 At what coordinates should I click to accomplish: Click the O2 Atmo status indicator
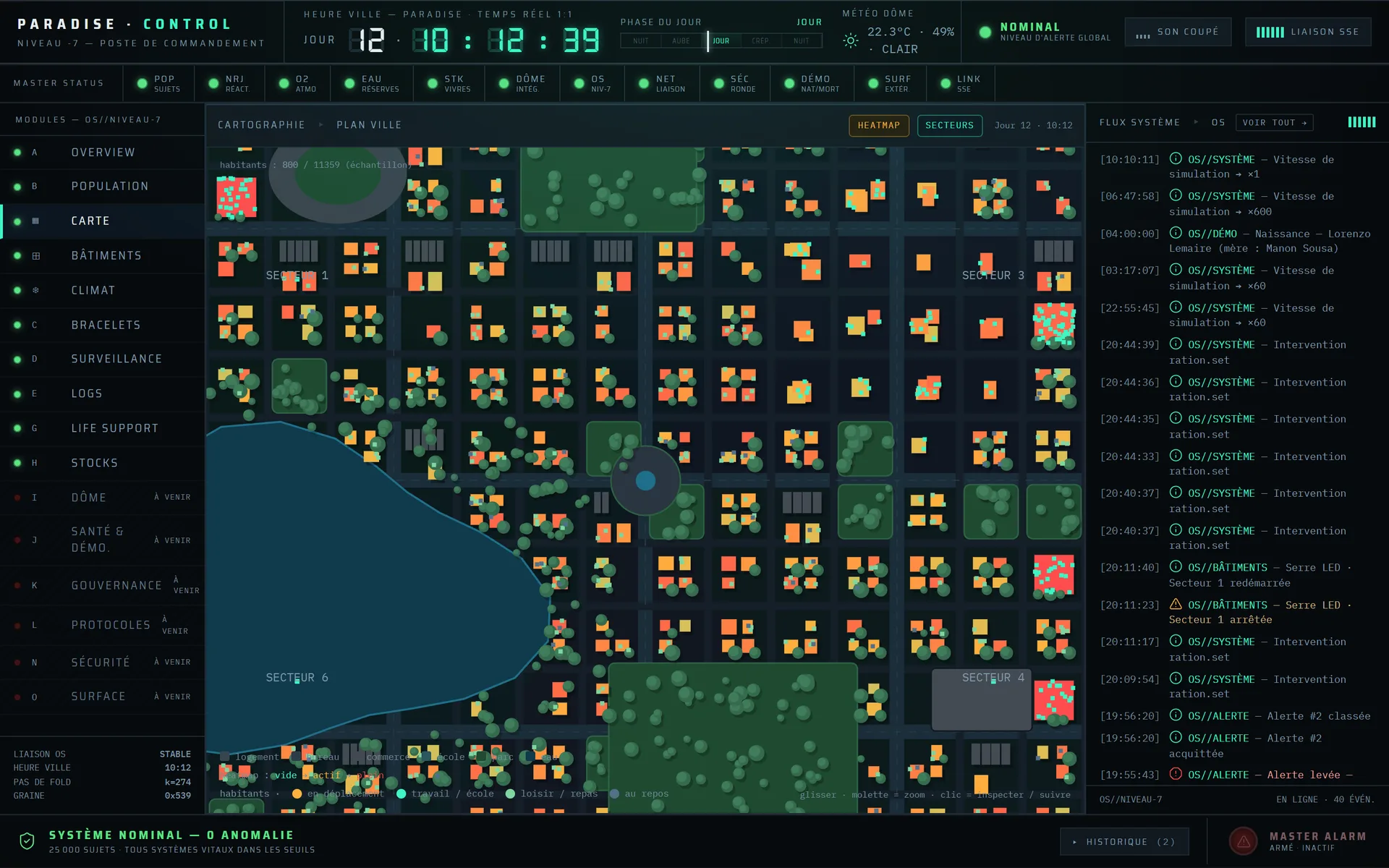tap(298, 83)
